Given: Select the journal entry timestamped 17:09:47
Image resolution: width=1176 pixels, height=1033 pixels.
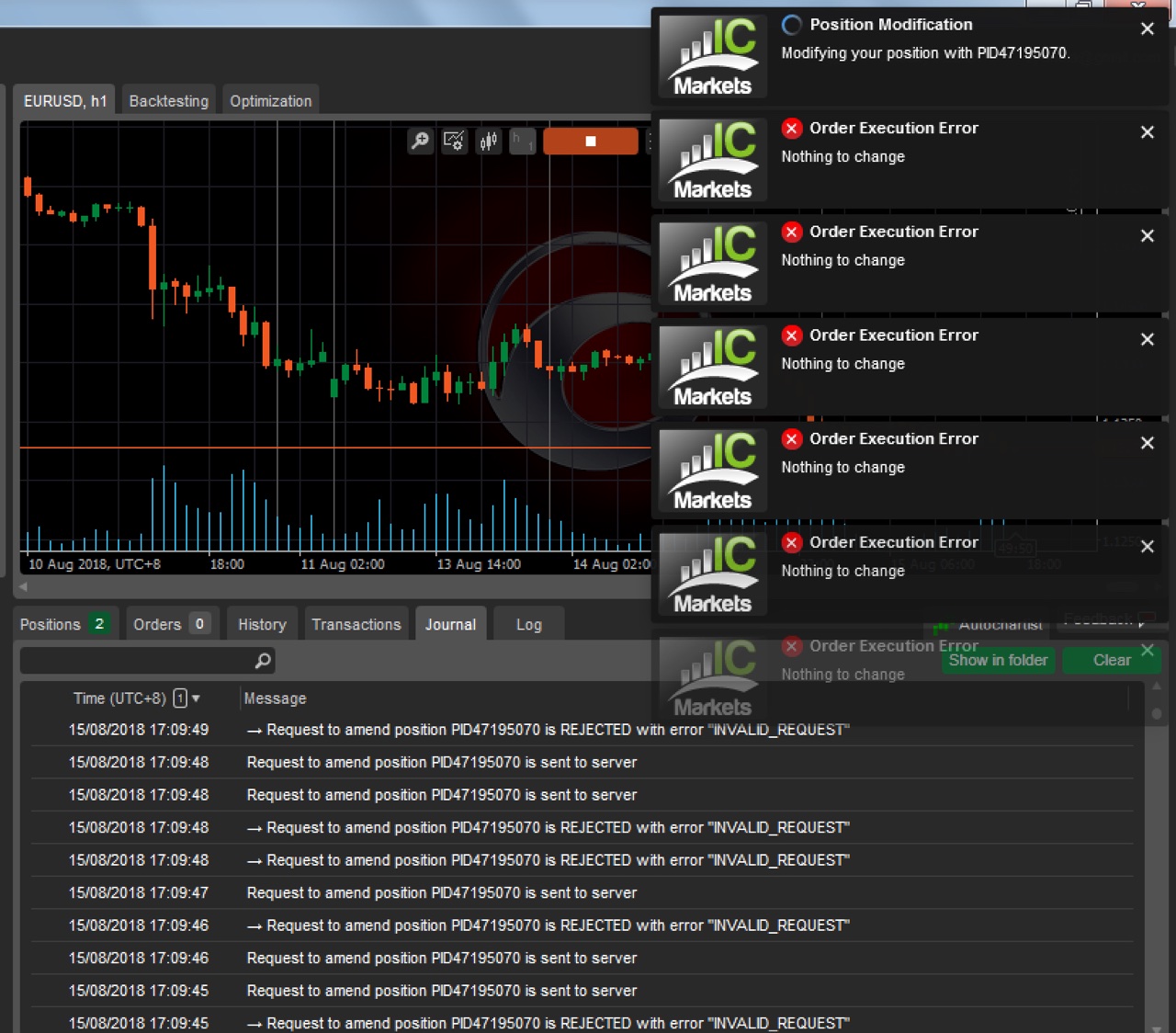Looking at the screenshot, I should 582,892.
